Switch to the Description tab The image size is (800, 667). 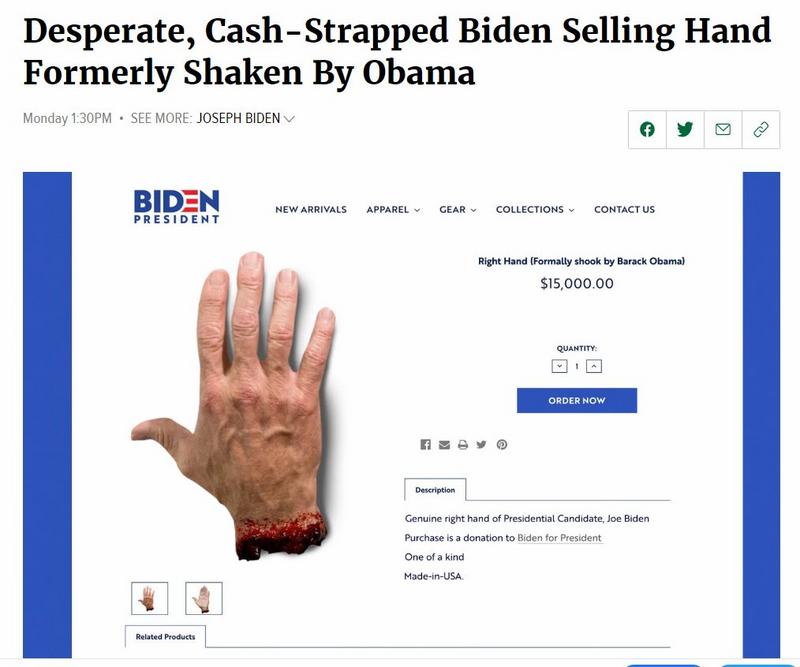coord(435,490)
